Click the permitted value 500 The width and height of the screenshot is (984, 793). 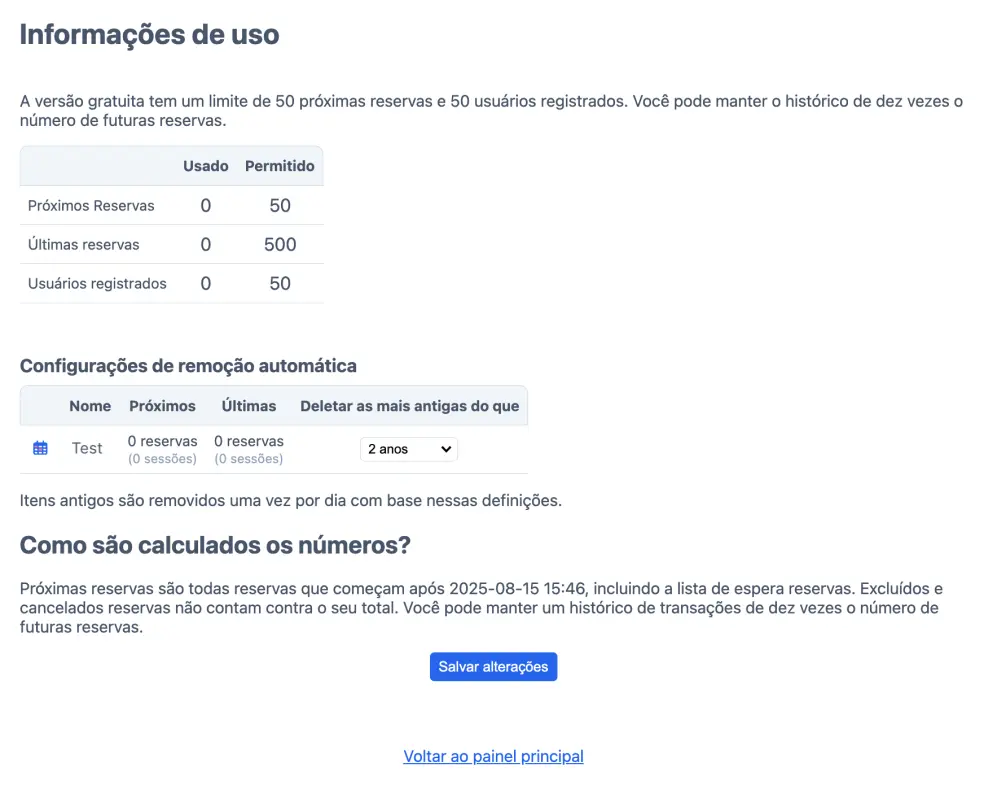coord(280,245)
